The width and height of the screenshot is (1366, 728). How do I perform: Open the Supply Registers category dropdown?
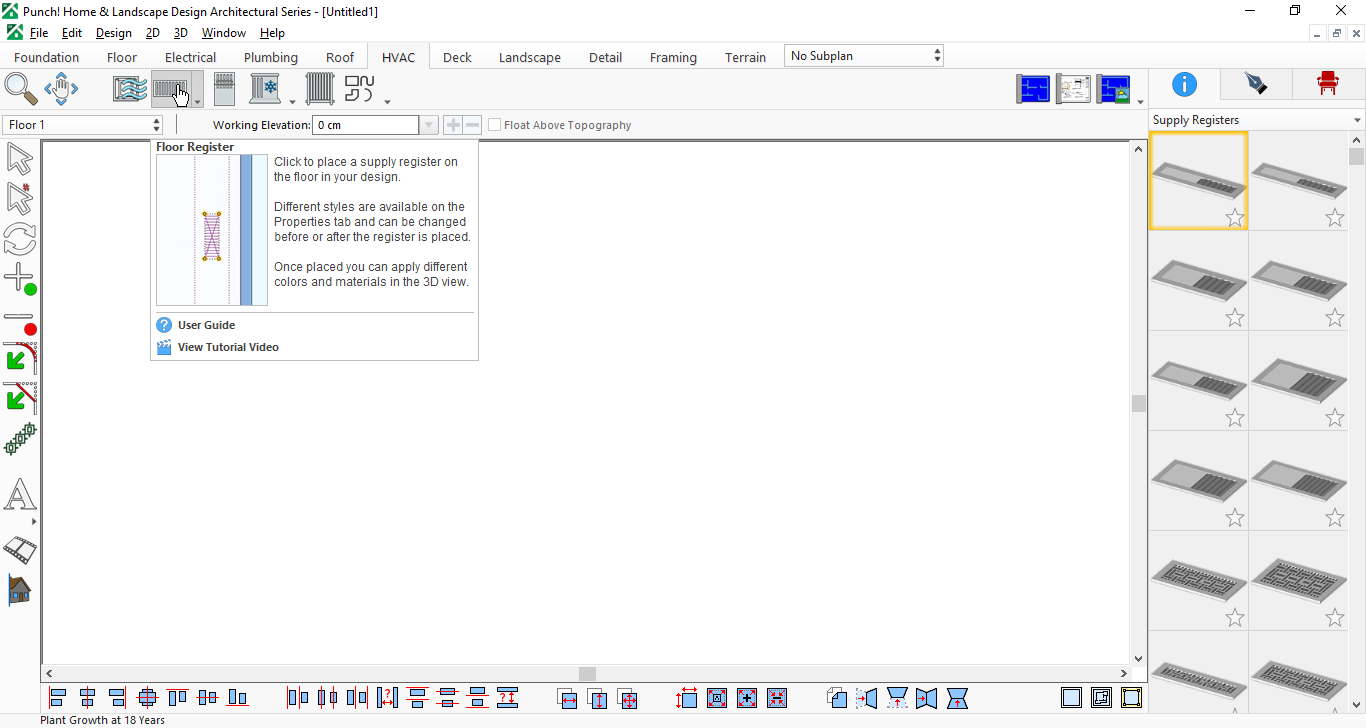pos(1257,120)
